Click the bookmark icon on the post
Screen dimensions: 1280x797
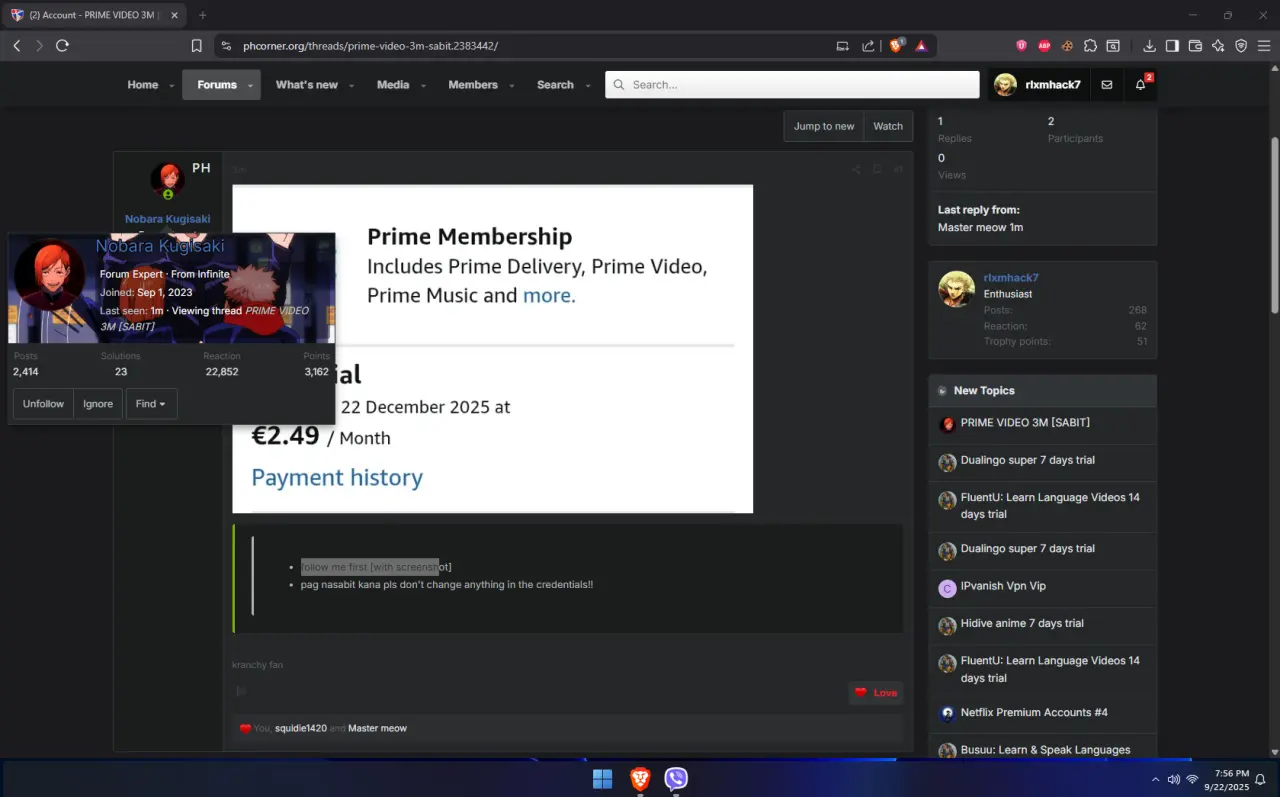pyautogui.click(x=877, y=169)
